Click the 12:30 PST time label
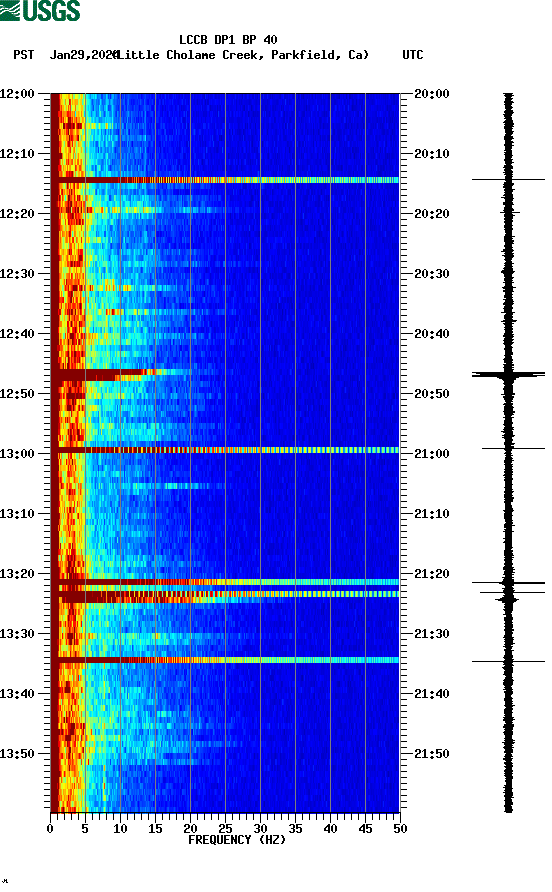552x892 pixels. (x=17, y=274)
